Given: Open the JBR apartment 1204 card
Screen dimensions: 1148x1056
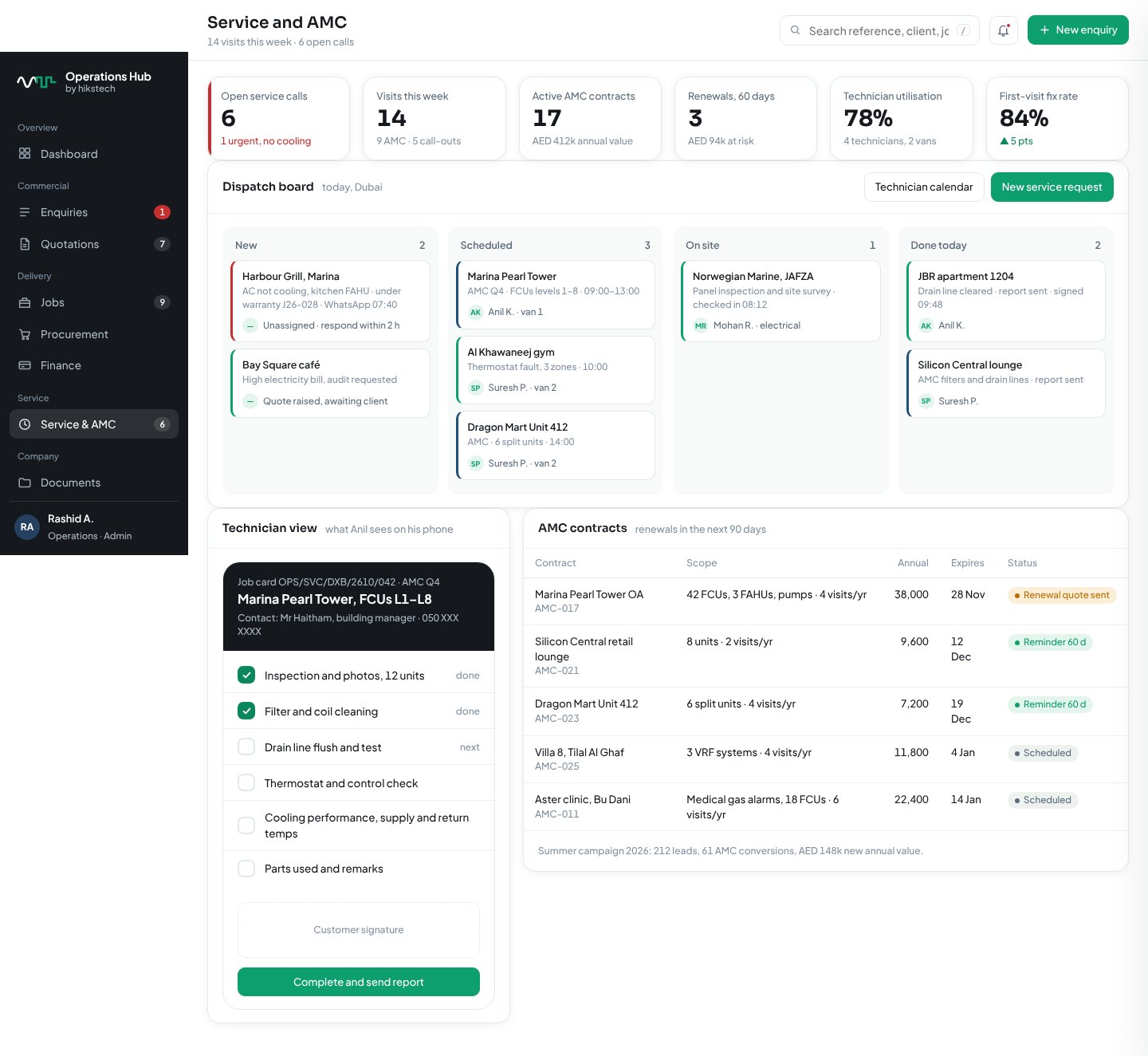Looking at the screenshot, I should coord(1006,301).
